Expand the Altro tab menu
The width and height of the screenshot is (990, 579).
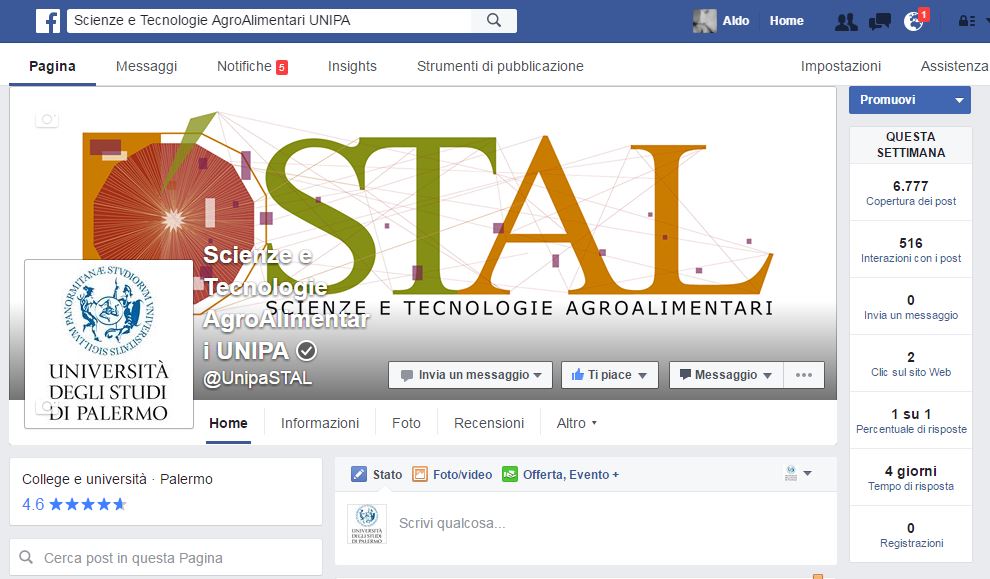(576, 423)
